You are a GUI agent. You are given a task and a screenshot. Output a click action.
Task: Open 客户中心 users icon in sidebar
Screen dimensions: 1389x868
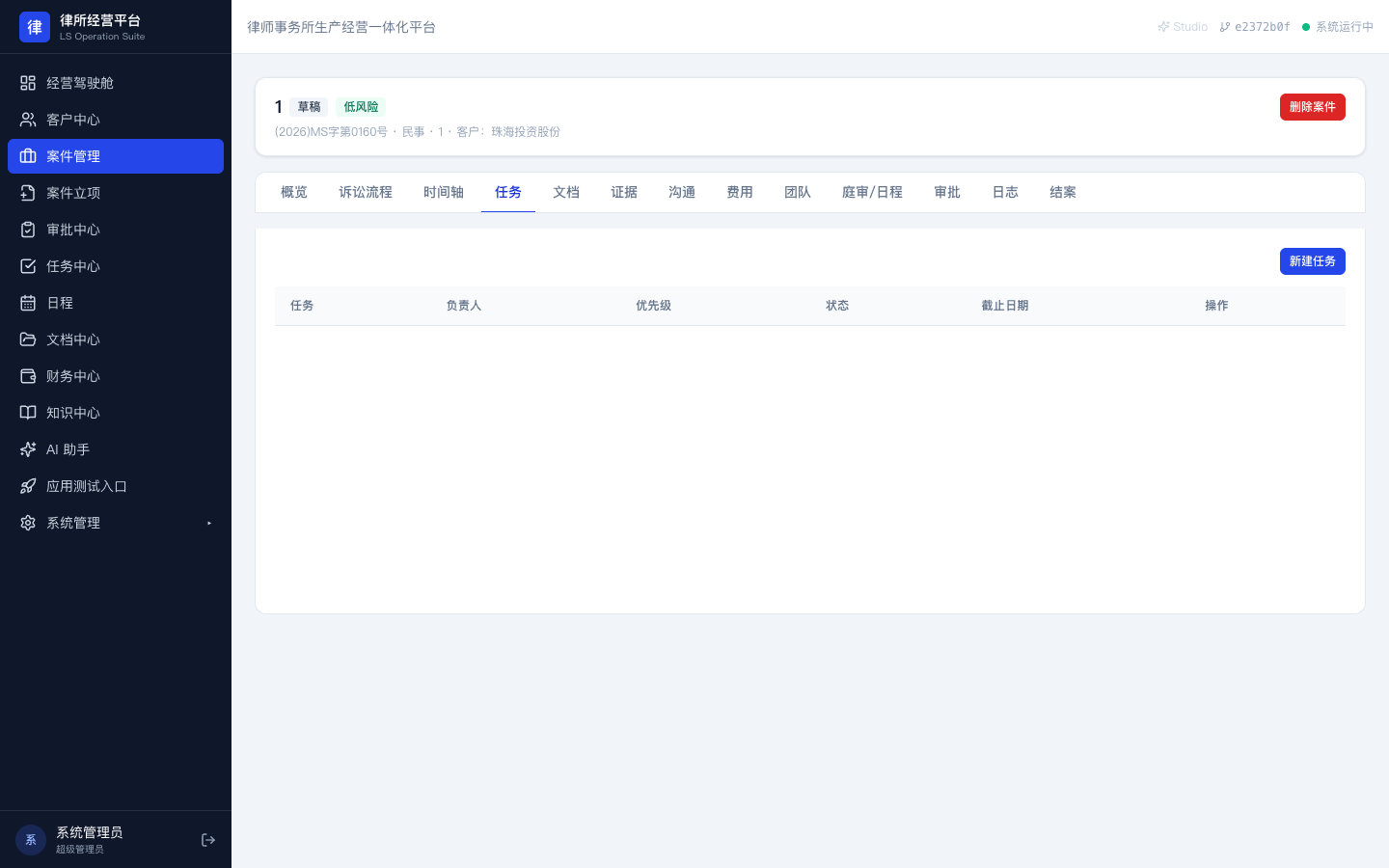[x=28, y=120]
